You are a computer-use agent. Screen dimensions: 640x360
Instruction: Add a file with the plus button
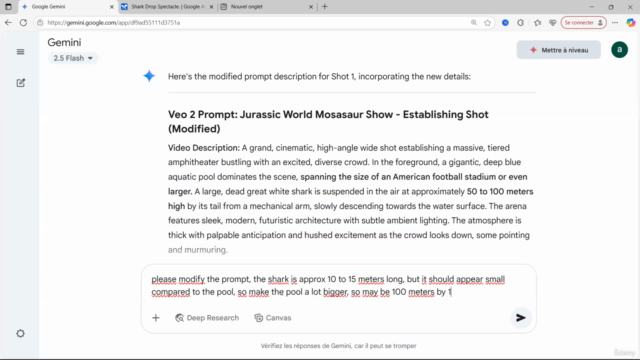point(156,318)
